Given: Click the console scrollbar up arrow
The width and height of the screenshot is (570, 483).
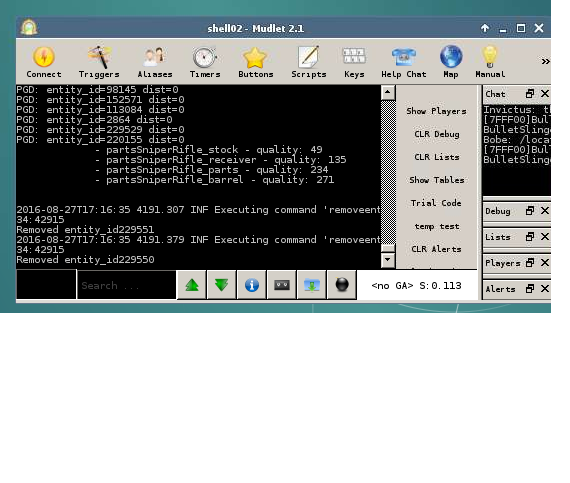Looking at the screenshot, I should pyautogui.click(x=388, y=93).
